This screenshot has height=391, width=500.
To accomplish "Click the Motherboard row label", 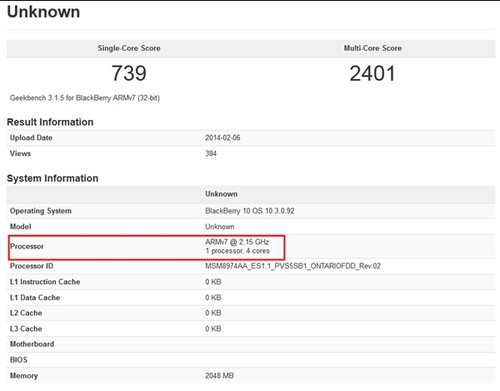I will coord(32,344).
